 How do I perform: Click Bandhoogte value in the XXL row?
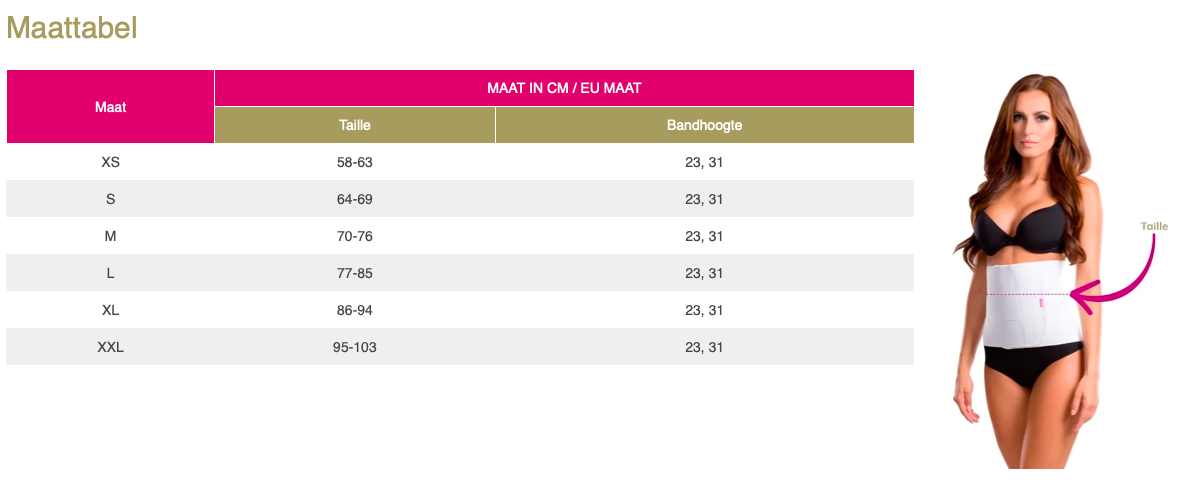click(704, 347)
